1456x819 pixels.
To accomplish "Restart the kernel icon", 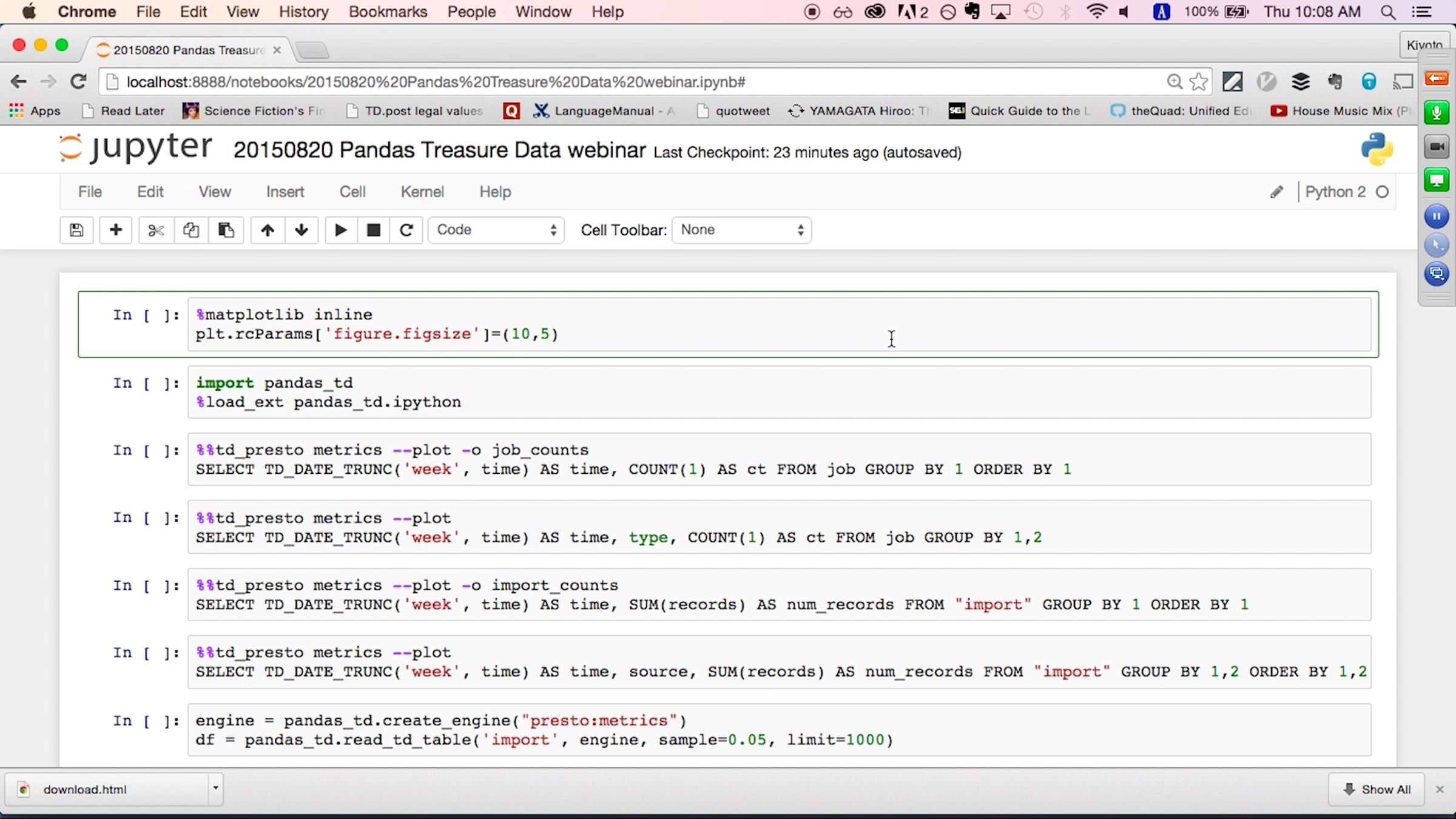I will point(406,230).
